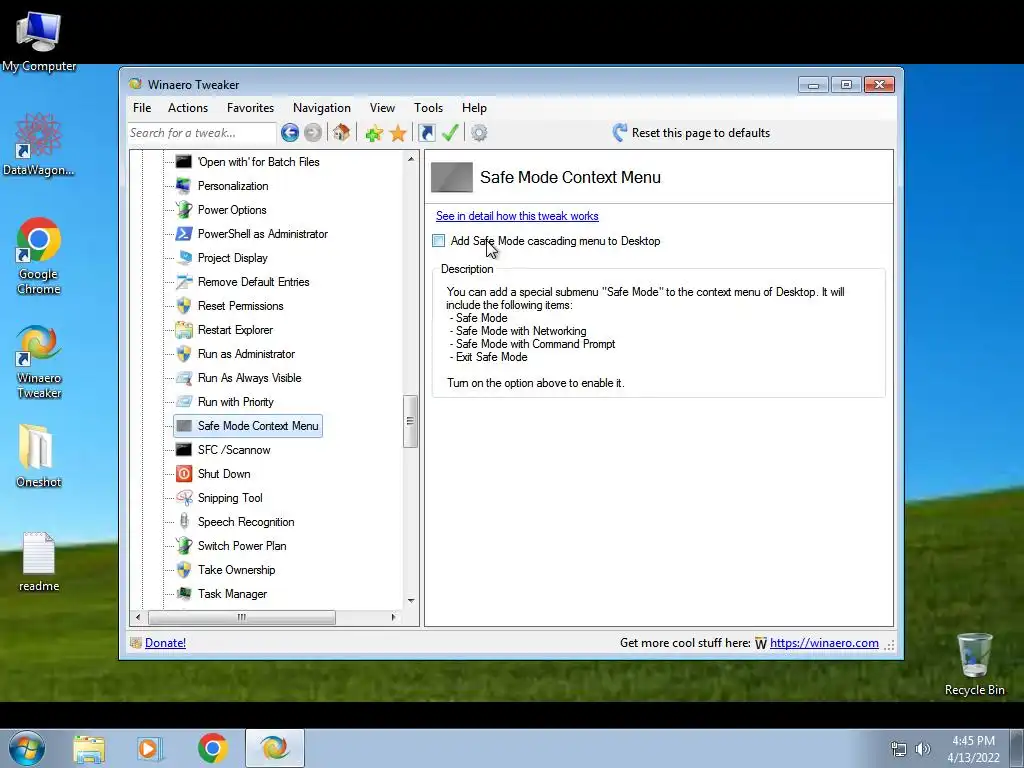Click the Shut Down red icon
Viewport: 1024px width, 768px height.
coord(184,473)
